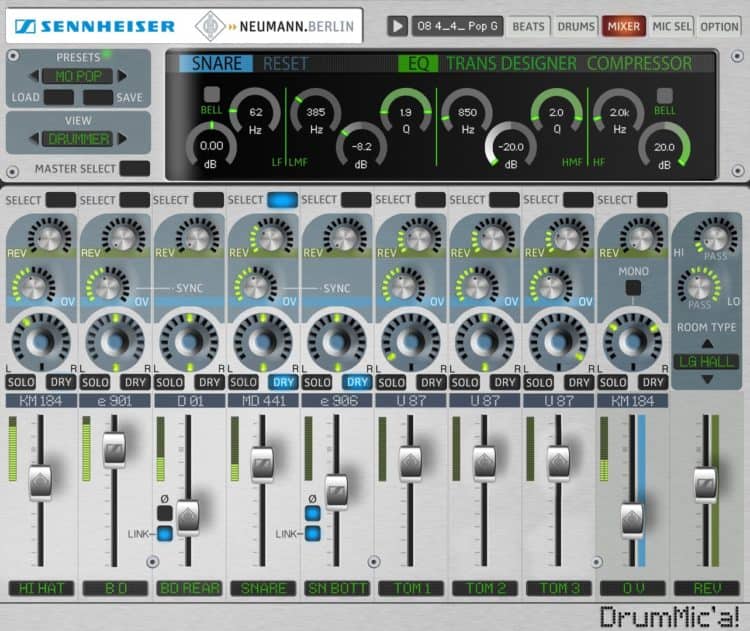Click the HMF 850 Hz frequency knob
Screen dimensions: 750x631
point(467,112)
